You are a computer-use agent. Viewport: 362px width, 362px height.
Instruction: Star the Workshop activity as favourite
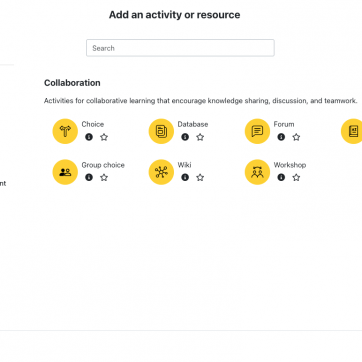tap(296, 177)
